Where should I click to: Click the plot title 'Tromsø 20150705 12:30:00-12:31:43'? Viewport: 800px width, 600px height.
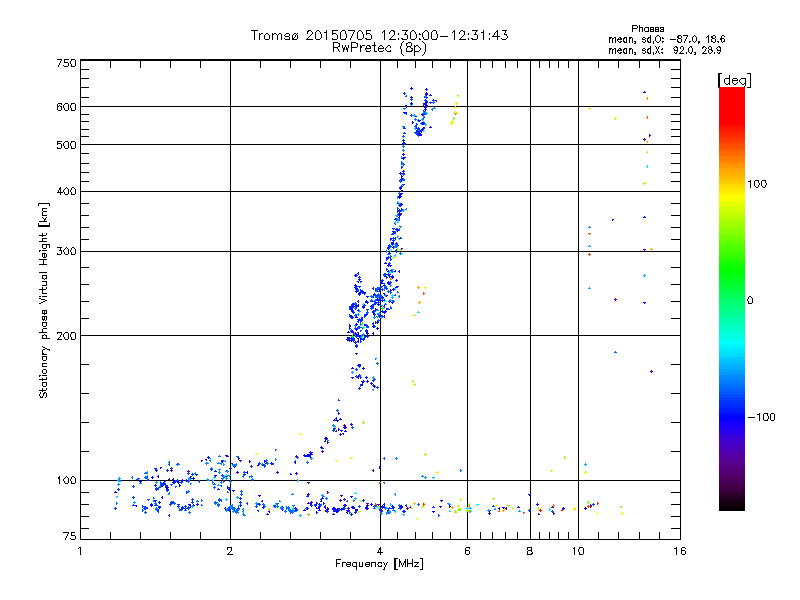tap(380, 35)
